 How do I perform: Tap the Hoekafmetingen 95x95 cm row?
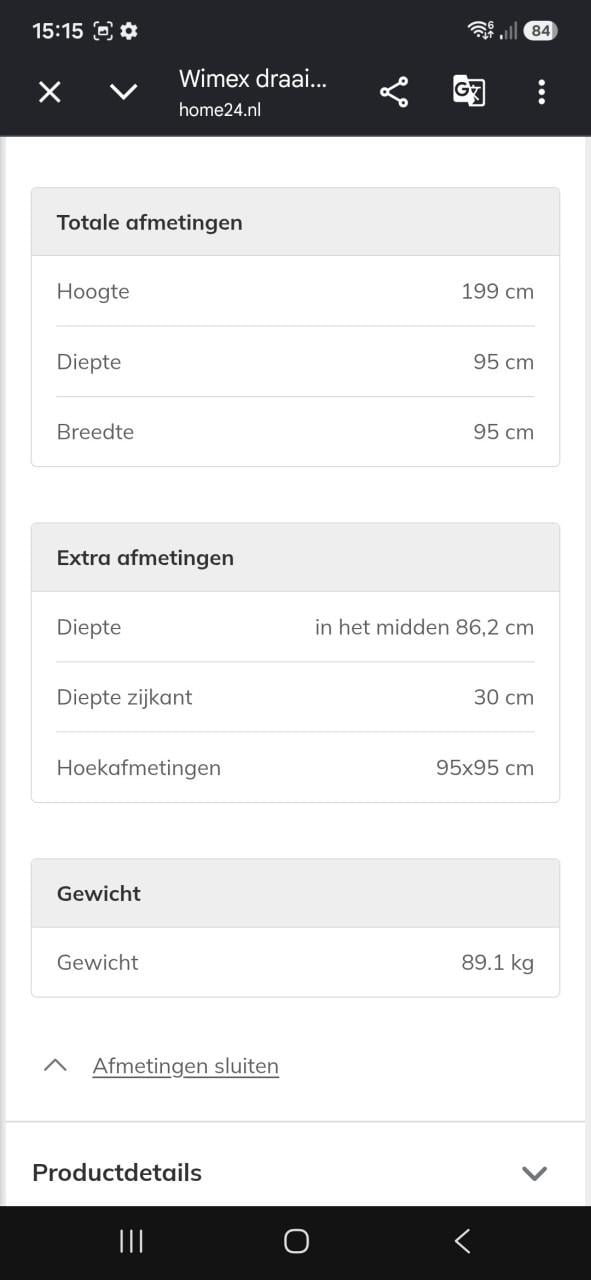295,768
